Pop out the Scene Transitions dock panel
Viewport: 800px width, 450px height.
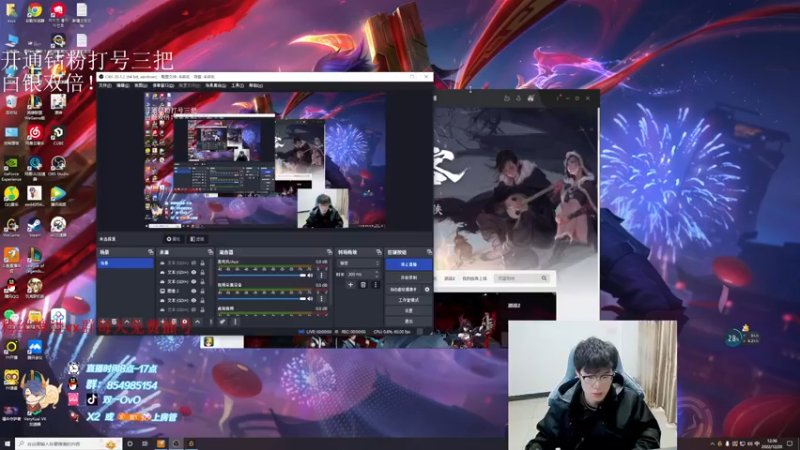coord(379,252)
